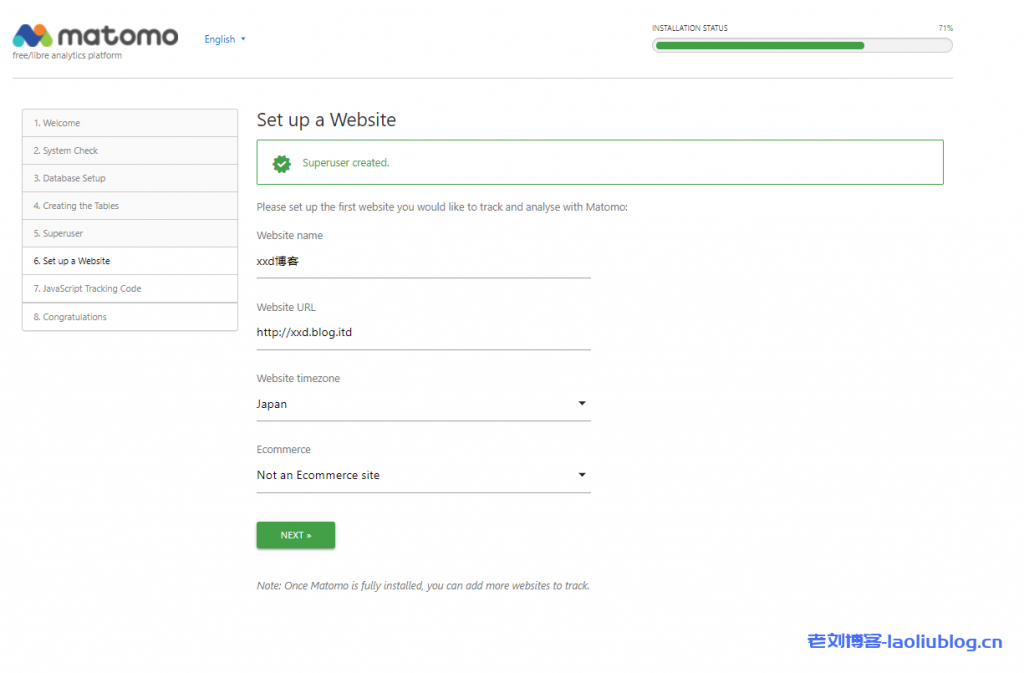This screenshot has height=673, width=1024.
Task: Go to the Congratulations step
Action: [130, 317]
